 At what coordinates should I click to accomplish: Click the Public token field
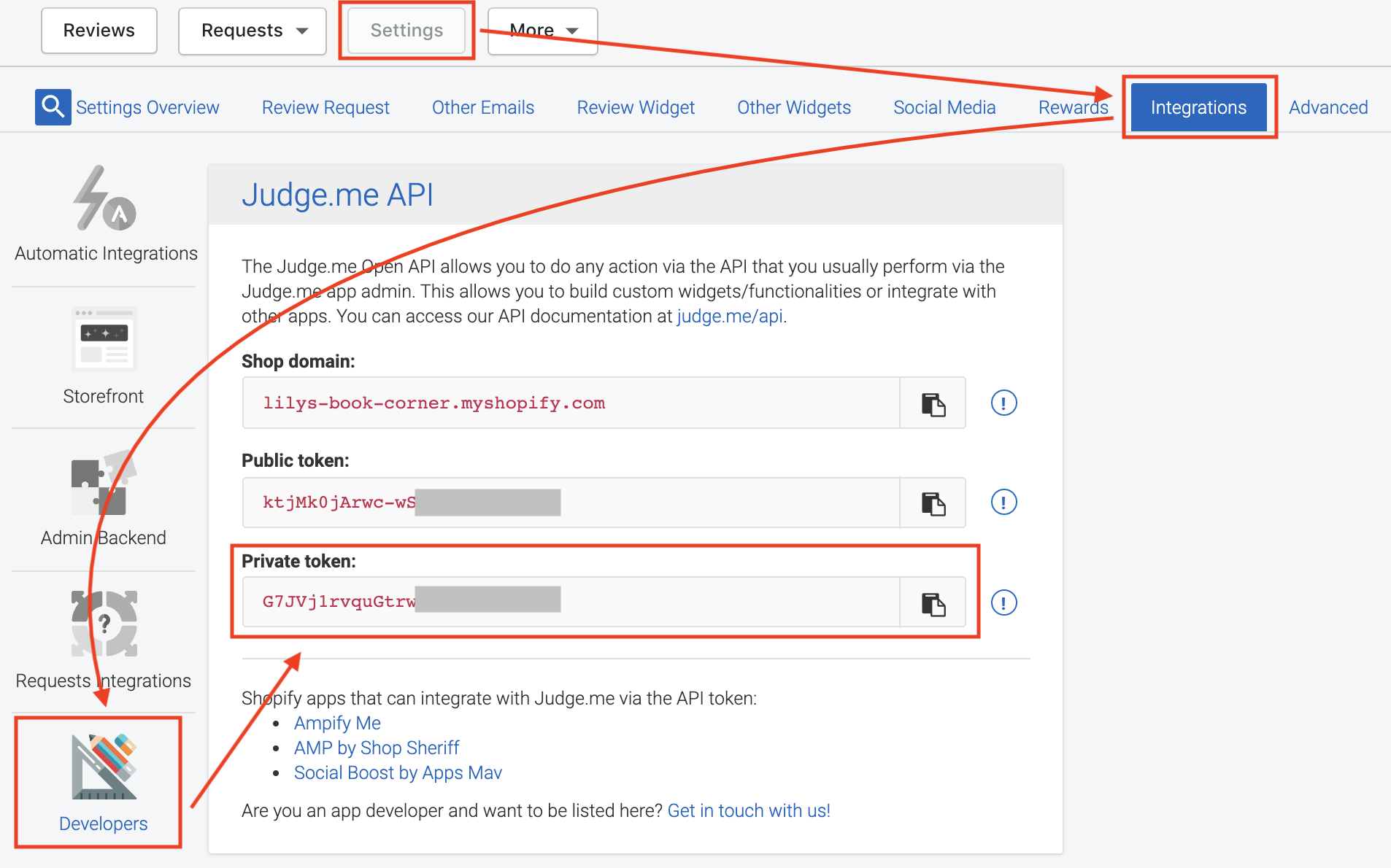(571, 503)
